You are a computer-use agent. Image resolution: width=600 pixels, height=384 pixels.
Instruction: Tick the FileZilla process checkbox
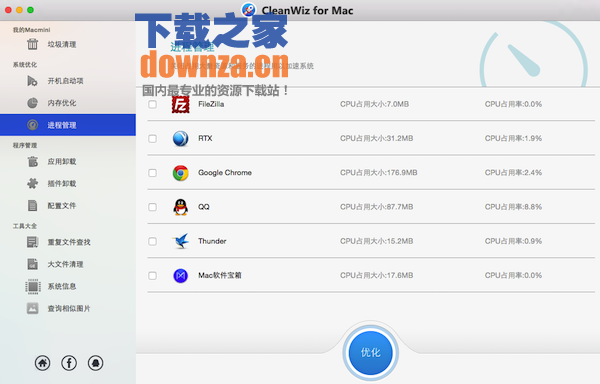click(x=152, y=104)
